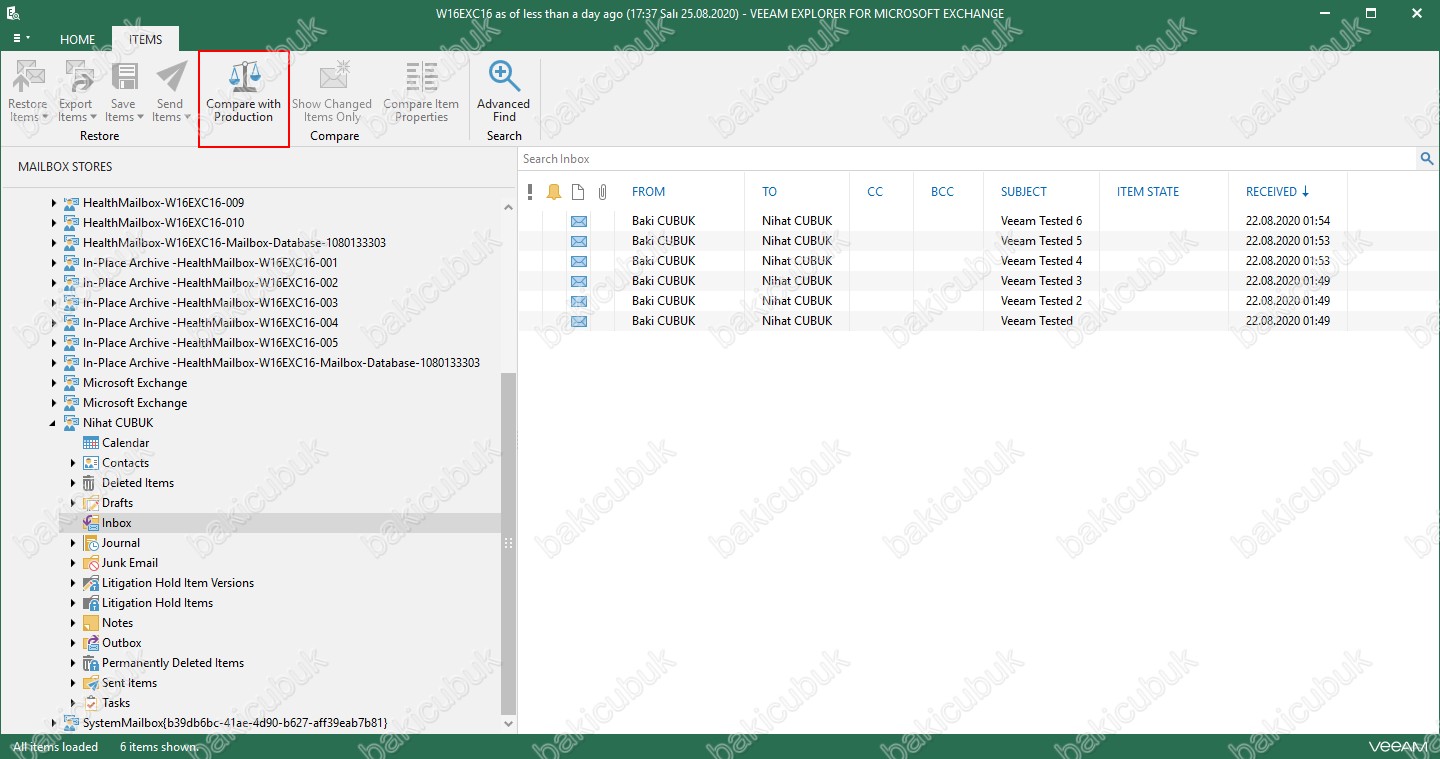Sort by BCC column header
This screenshot has width=1440, height=759.
(x=942, y=192)
